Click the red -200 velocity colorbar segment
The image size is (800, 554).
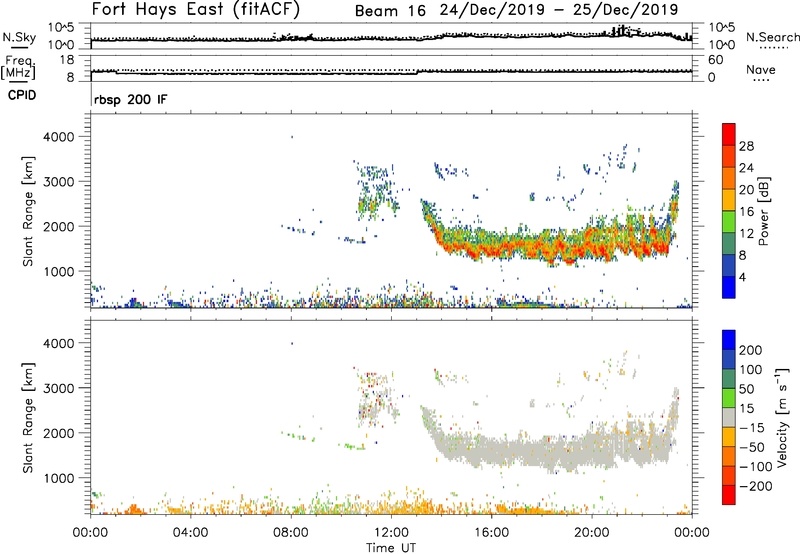(x=729, y=495)
